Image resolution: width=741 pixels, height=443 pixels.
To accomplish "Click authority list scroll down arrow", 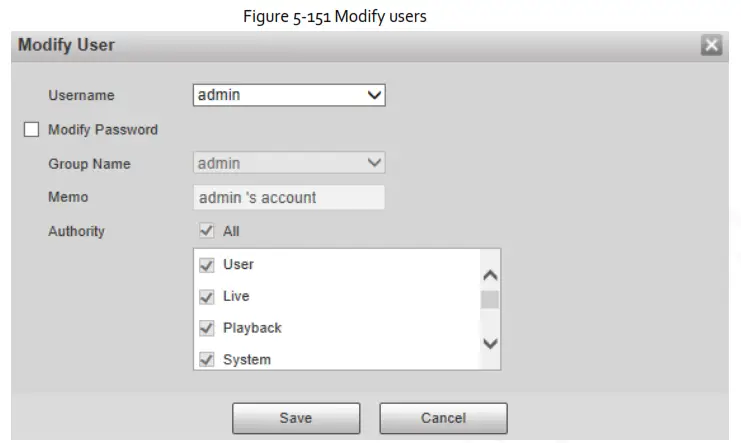I will 491,343.
